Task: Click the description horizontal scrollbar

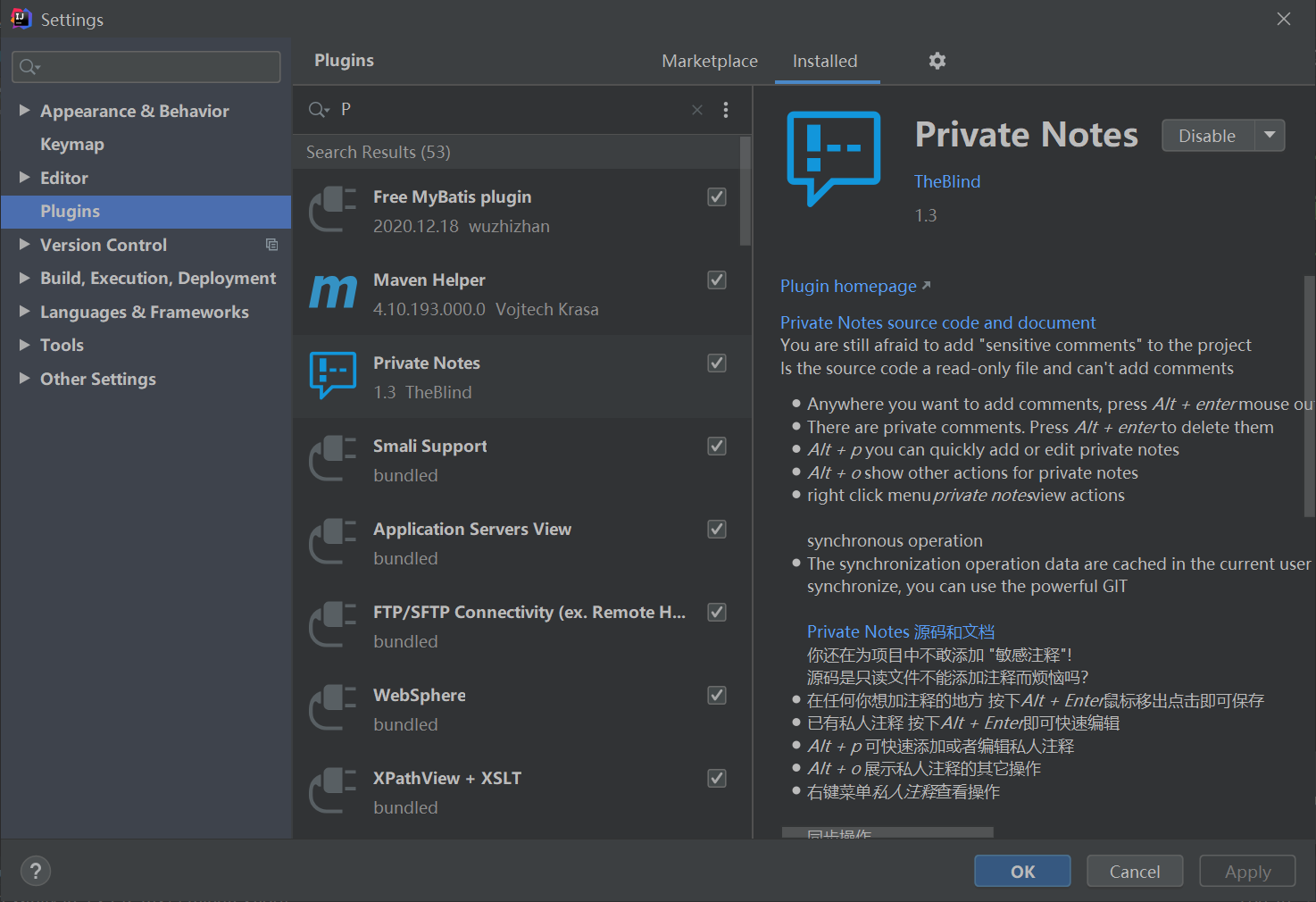Action: (887, 832)
